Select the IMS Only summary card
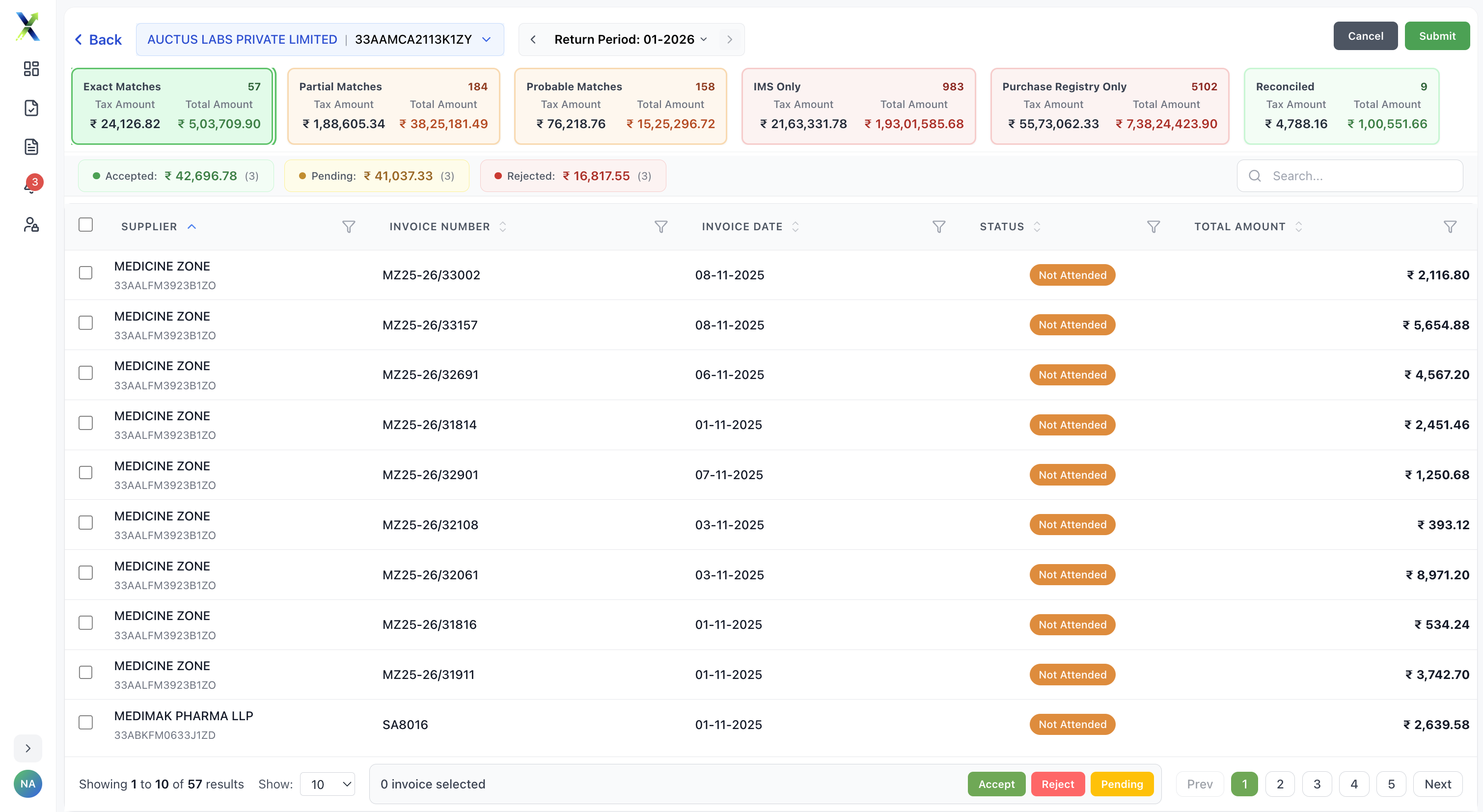Image resolution: width=1483 pixels, height=812 pixels. (x=858, y=106)
